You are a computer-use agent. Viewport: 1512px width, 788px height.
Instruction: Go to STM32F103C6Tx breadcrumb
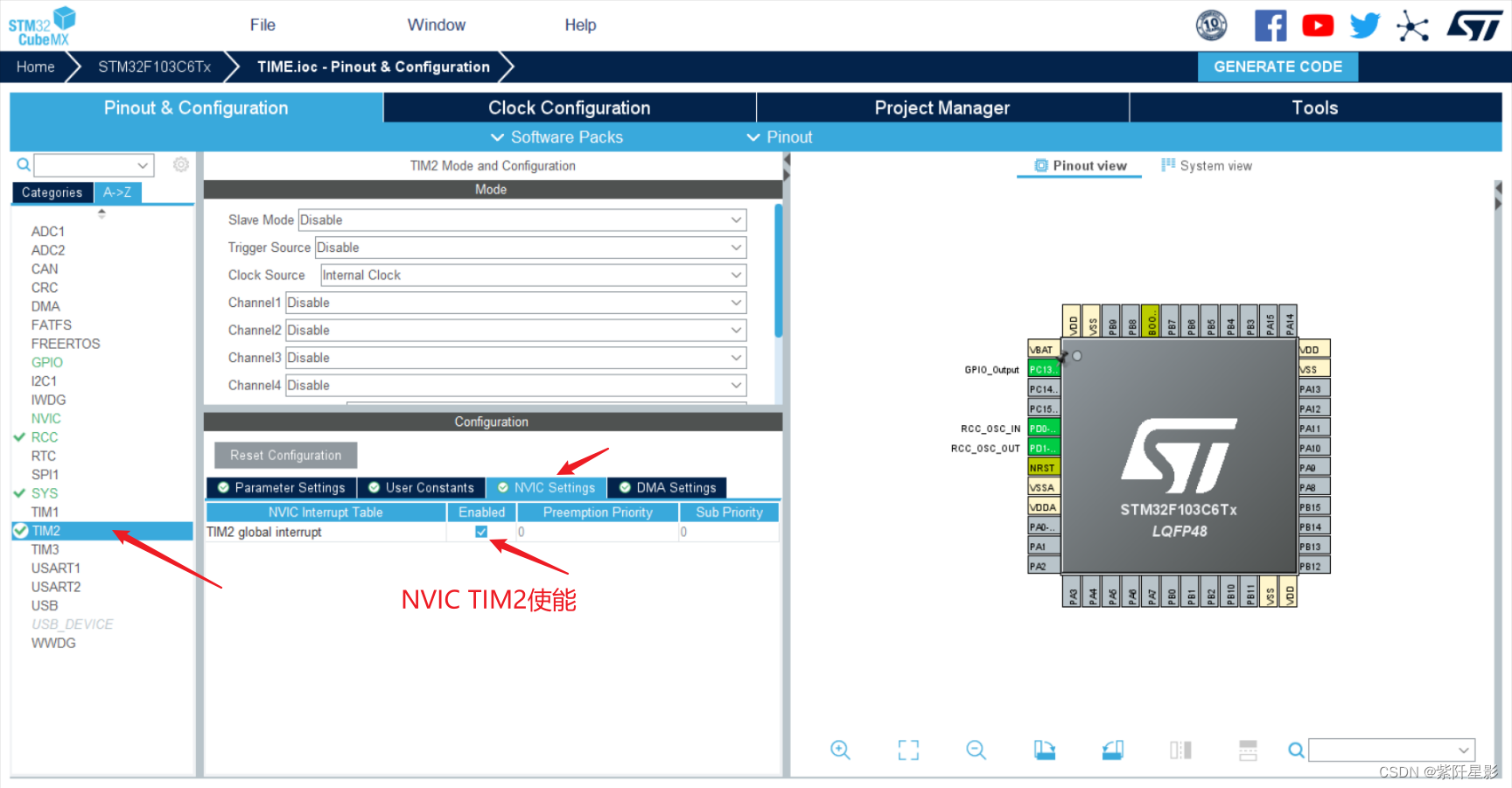[155, 67]
